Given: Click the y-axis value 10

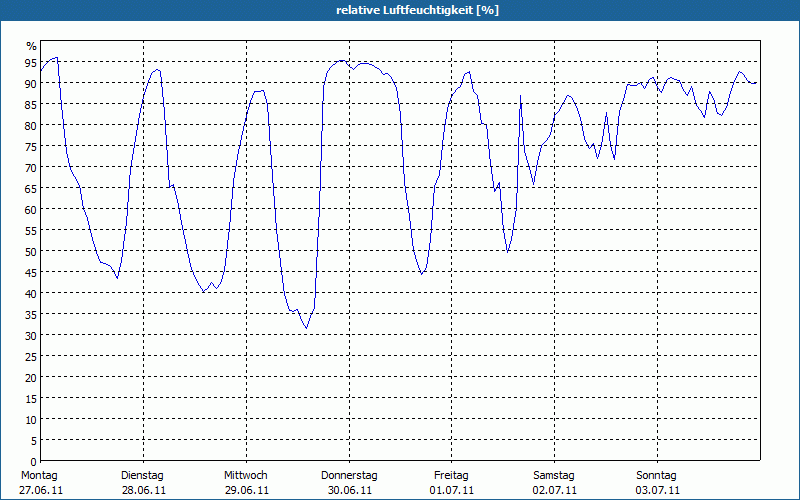Looking at the screenshot, I should click(x=31, y=420).
